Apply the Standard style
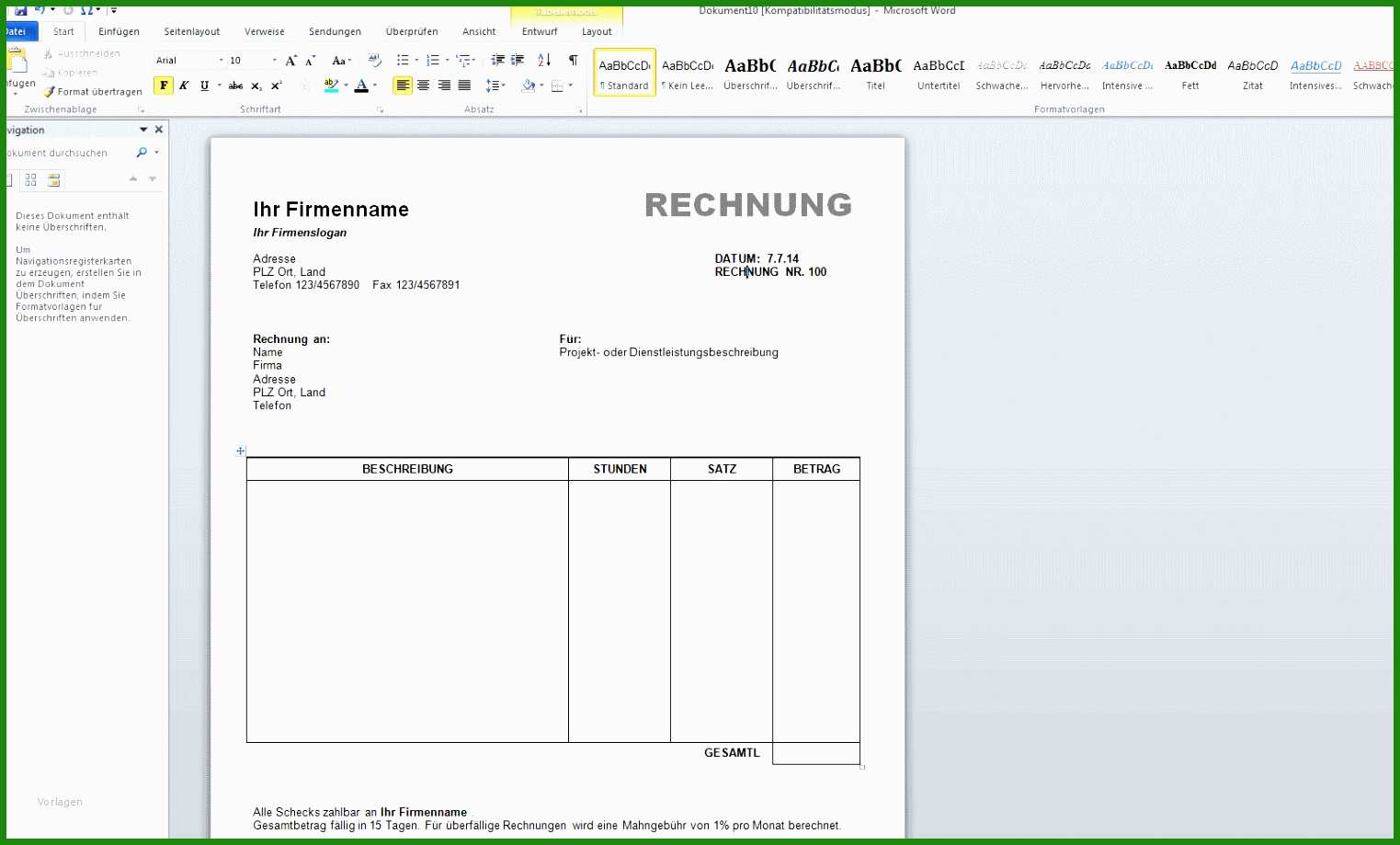This screenshot has height=845, width=1400. tap(625, 73)
